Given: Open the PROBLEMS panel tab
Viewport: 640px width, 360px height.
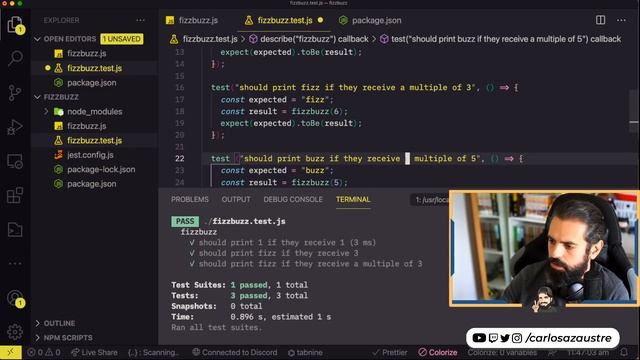Looking at the screenshot, I should point(190,199).
